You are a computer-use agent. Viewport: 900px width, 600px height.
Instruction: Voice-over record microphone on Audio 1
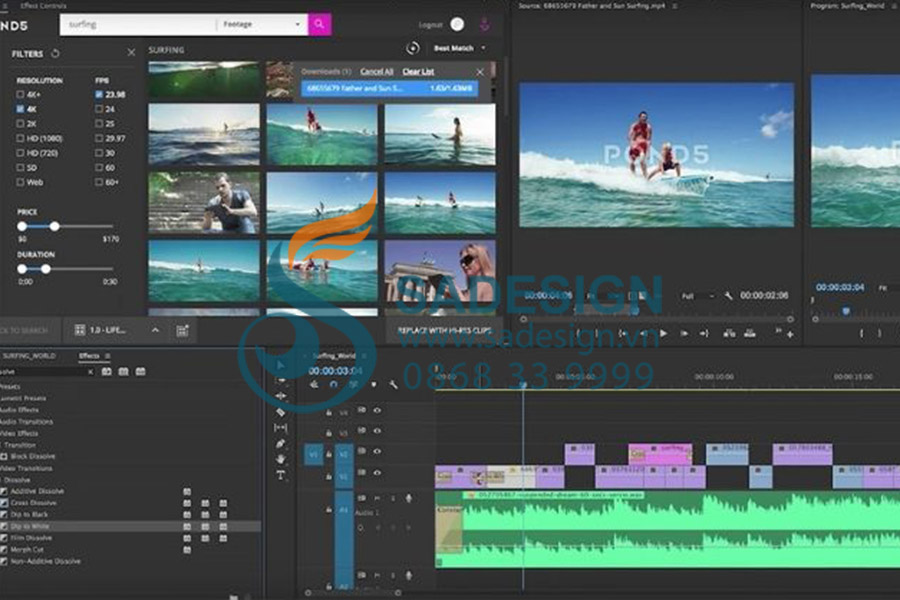(409, 498)
